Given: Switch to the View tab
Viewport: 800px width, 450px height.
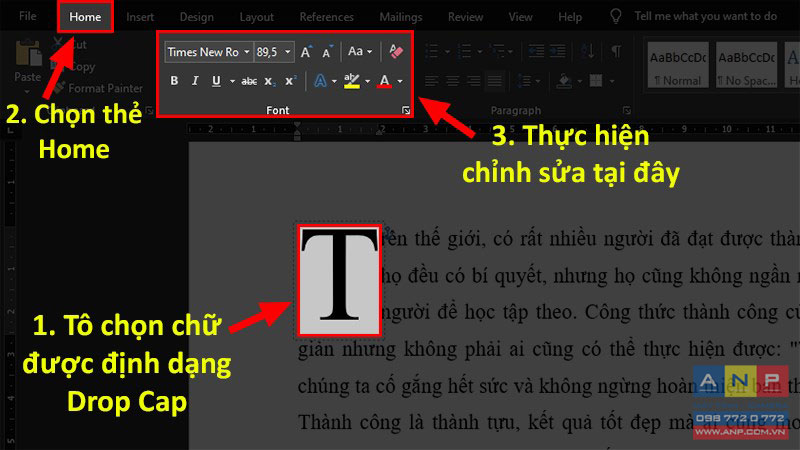Looking at the screenshot, I should click(x=520, y=17).
